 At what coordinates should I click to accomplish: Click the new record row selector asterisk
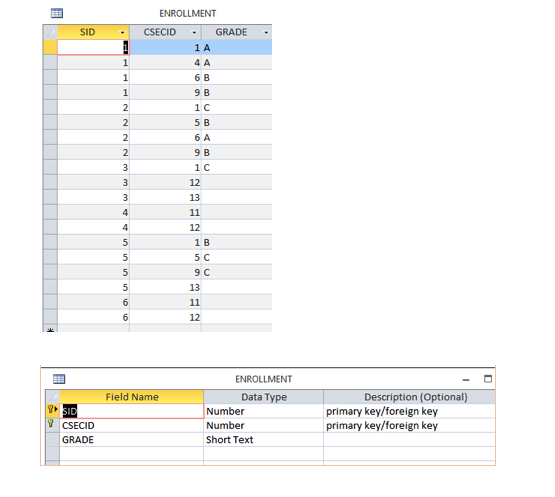pyautogui.click(x=50, y=329)
